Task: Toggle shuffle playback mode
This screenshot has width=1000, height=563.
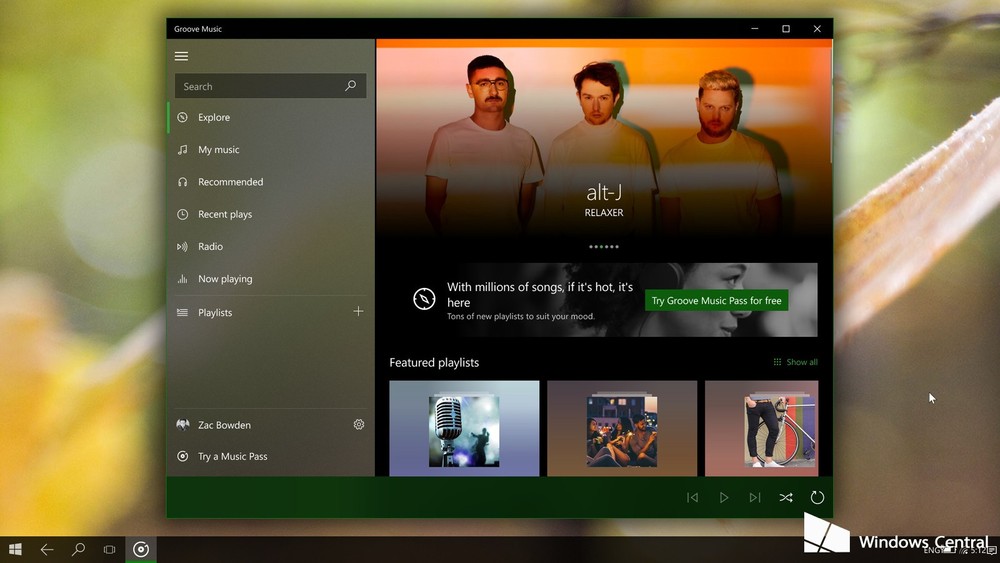Action: 786,497
